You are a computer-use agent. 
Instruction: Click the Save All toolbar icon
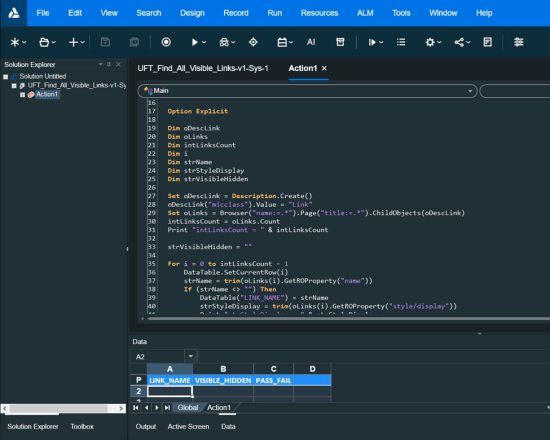(134, 42)
